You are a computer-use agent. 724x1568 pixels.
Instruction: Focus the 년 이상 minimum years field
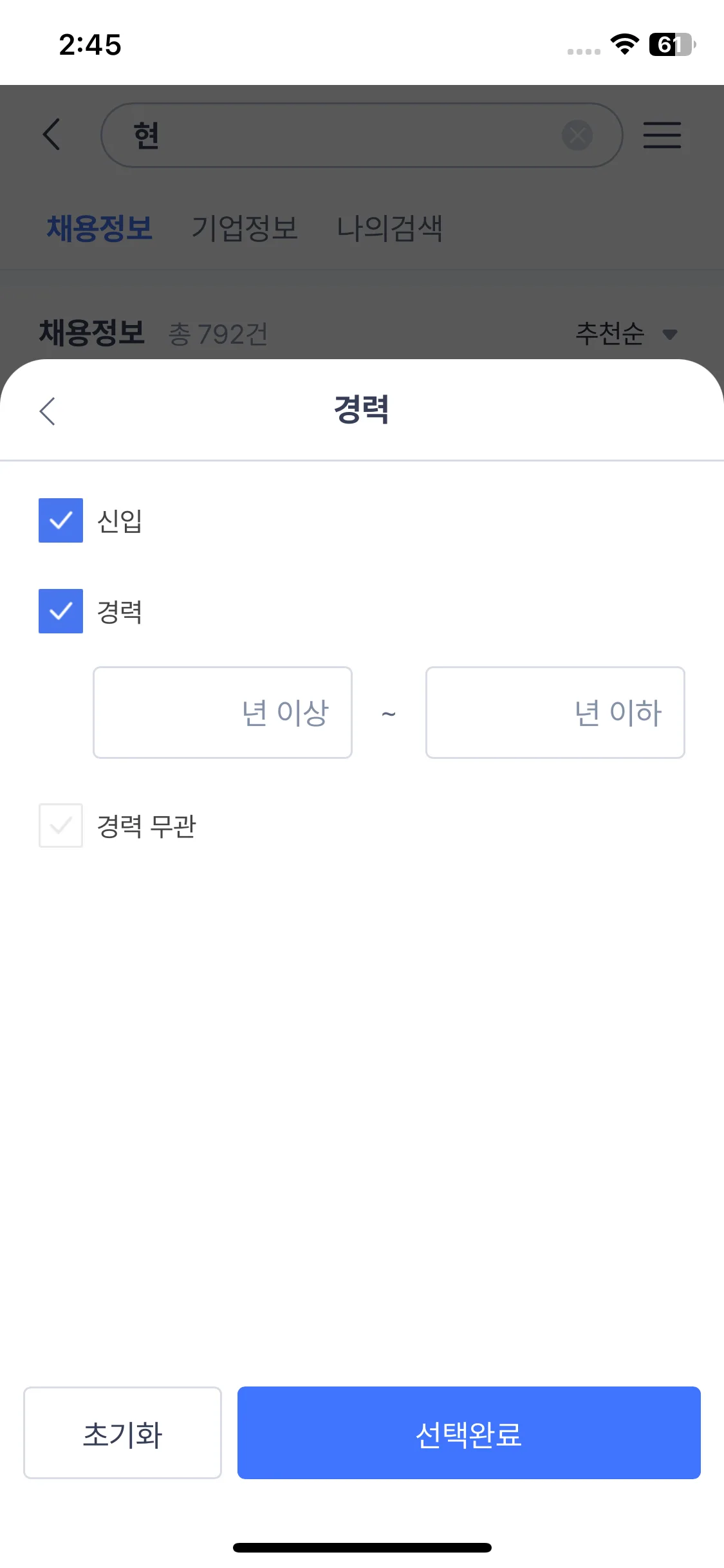pyautogui.click(x=223, y=713)
